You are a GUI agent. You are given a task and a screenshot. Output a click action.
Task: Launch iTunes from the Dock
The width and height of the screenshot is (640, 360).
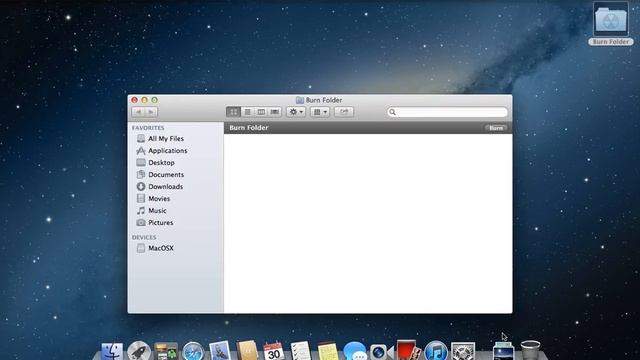[x=436, y=351]
